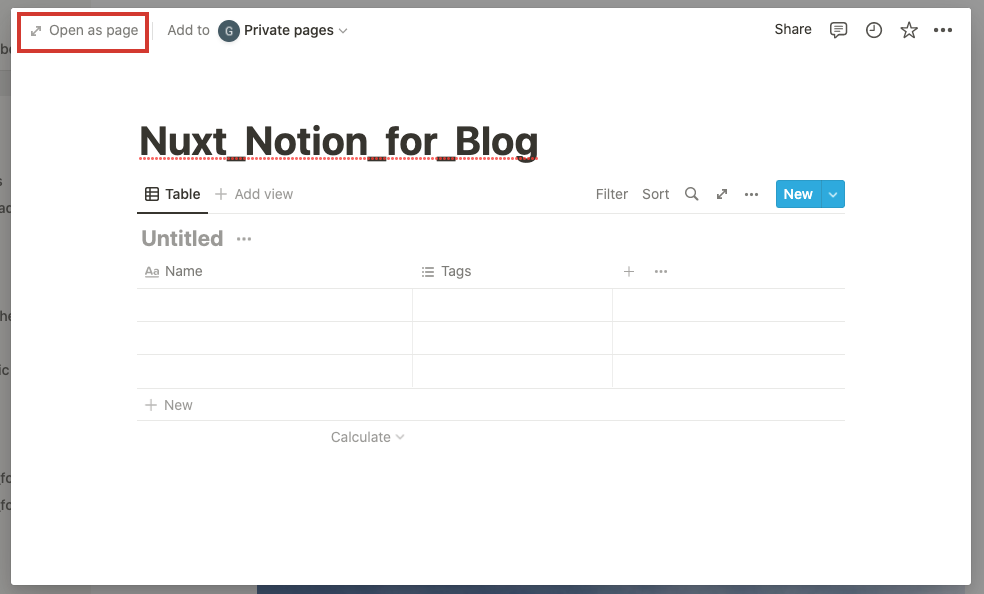This screenshot has width=984, height=594.
Task: Click the Untitled database heading
Action: (x=182, y=239)
